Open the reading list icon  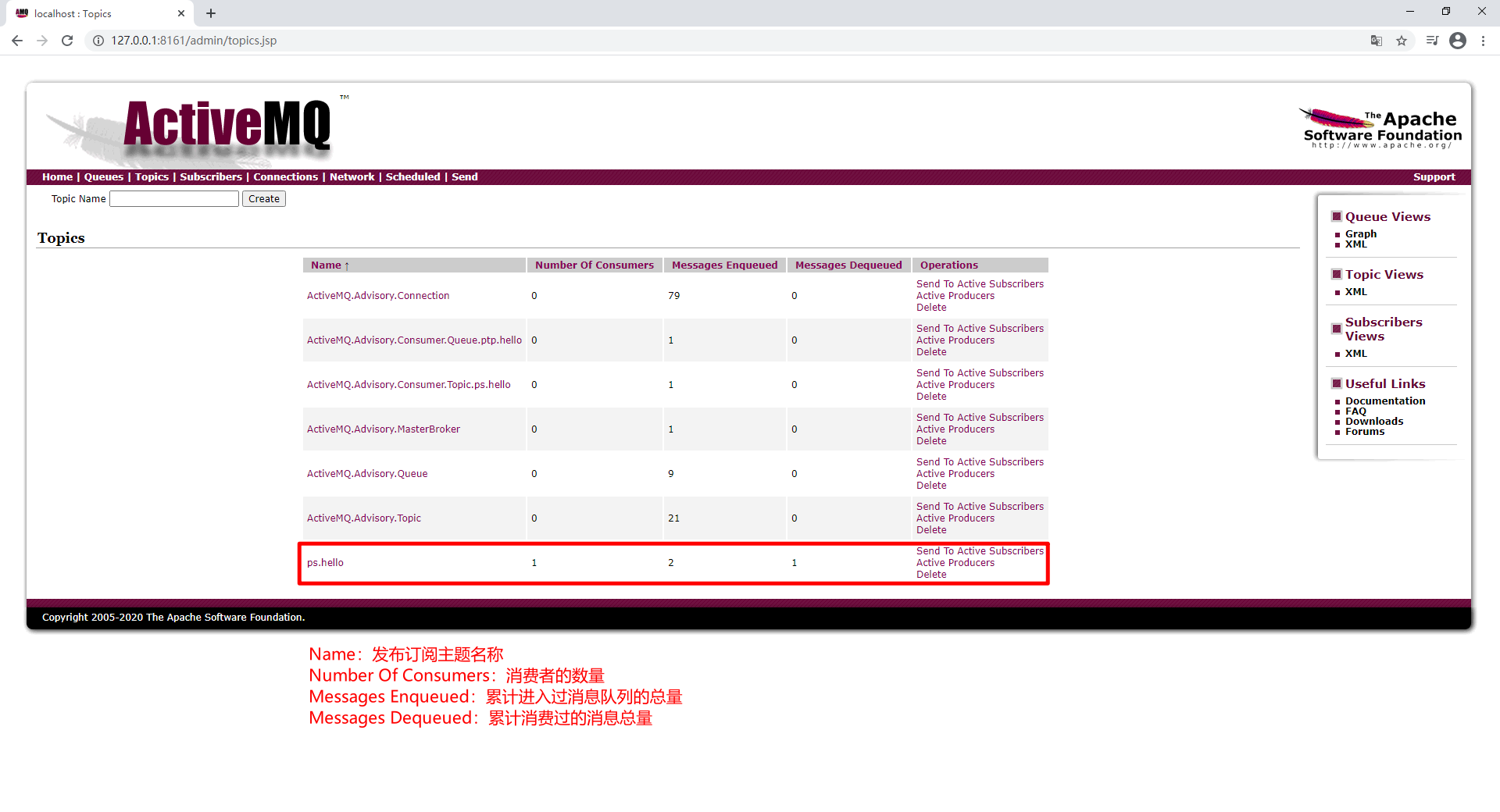tap(1432, 41)
